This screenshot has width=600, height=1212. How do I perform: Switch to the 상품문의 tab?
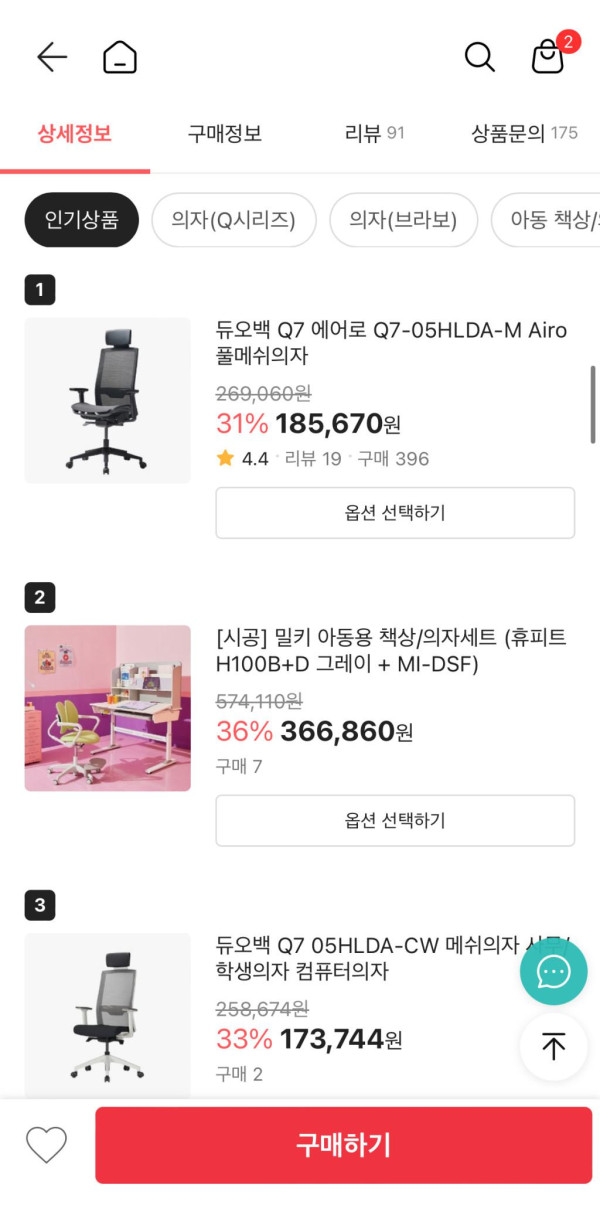(x=524, y=134)
